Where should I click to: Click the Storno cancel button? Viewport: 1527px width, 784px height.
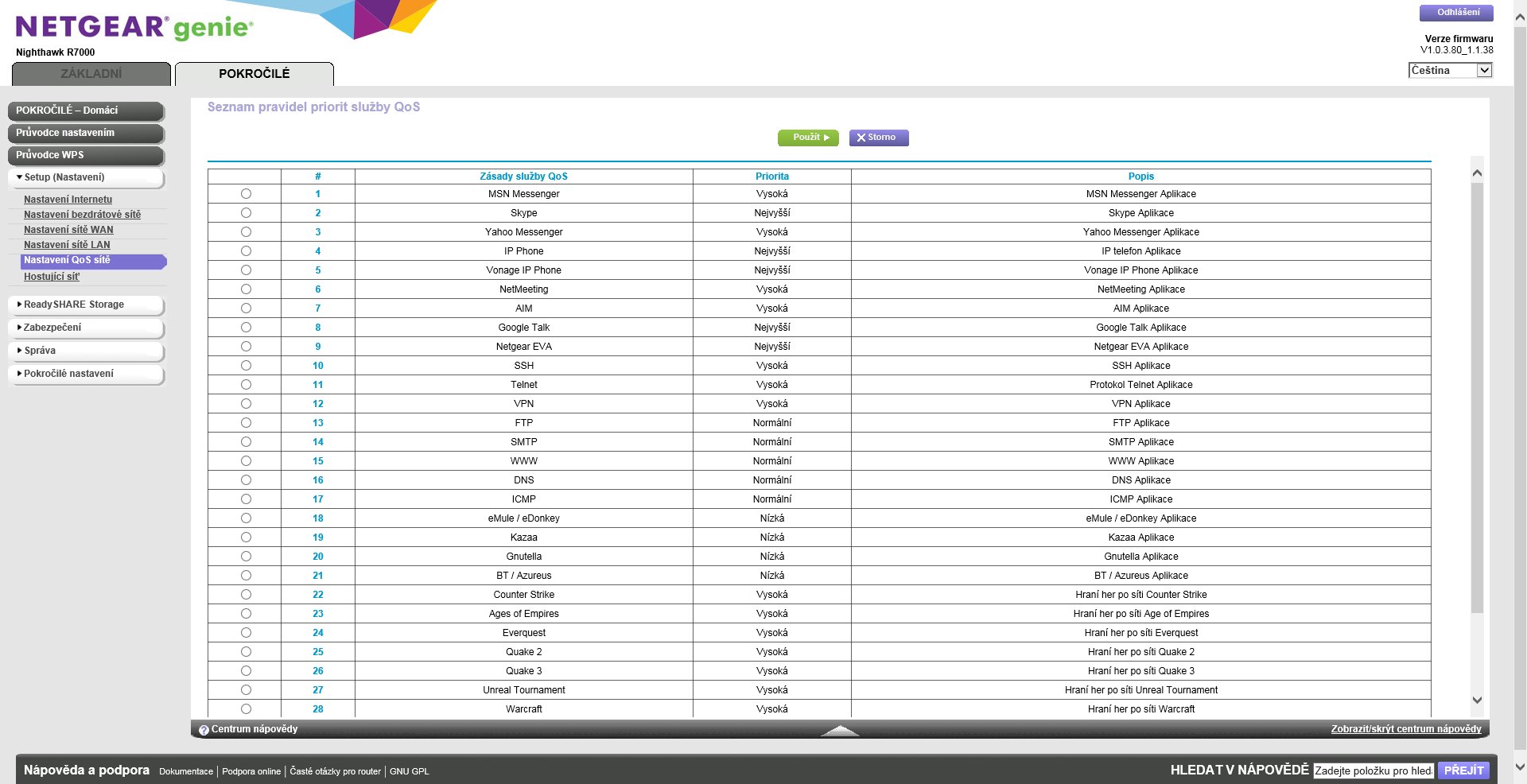(879, 138)
